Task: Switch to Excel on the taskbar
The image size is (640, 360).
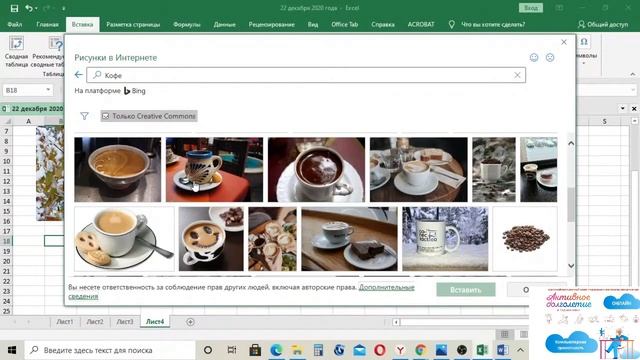Action: click(482, 350)
